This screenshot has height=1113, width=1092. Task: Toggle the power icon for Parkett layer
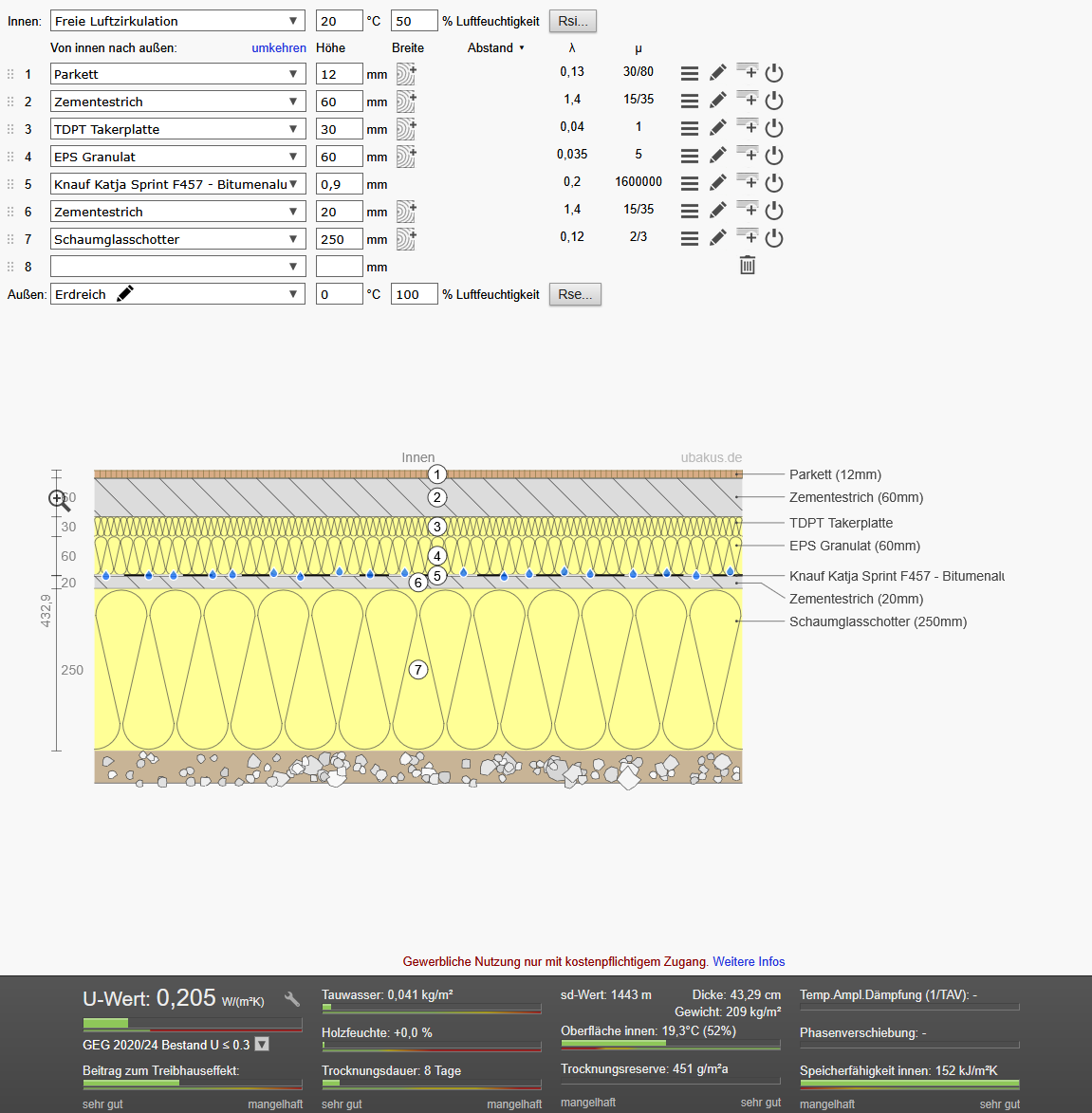click(x=774, y=73)
